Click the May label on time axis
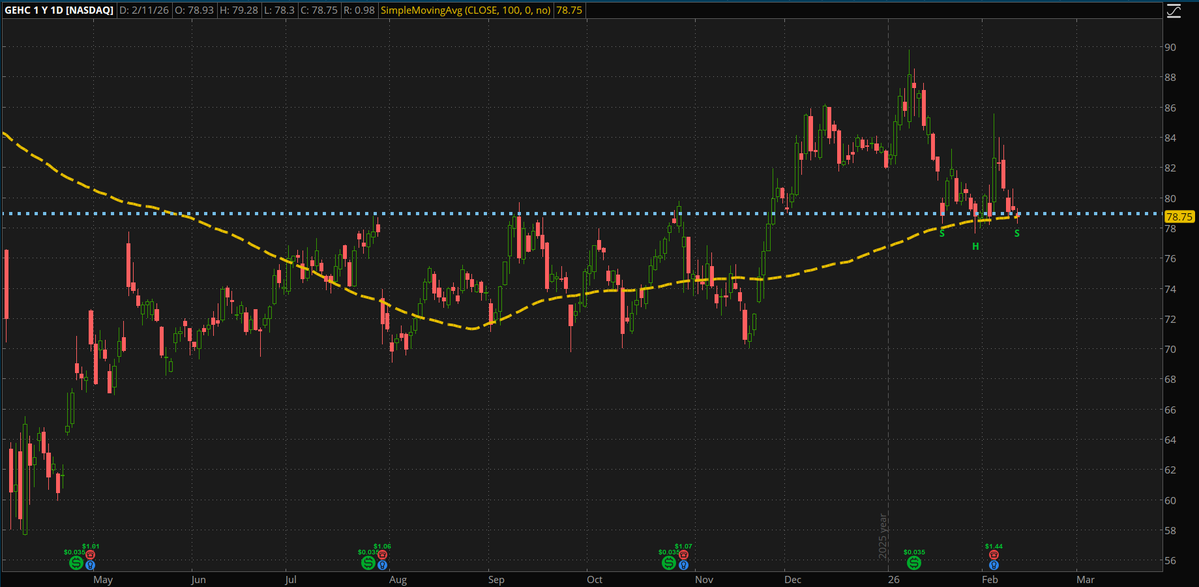 point(102,579)
